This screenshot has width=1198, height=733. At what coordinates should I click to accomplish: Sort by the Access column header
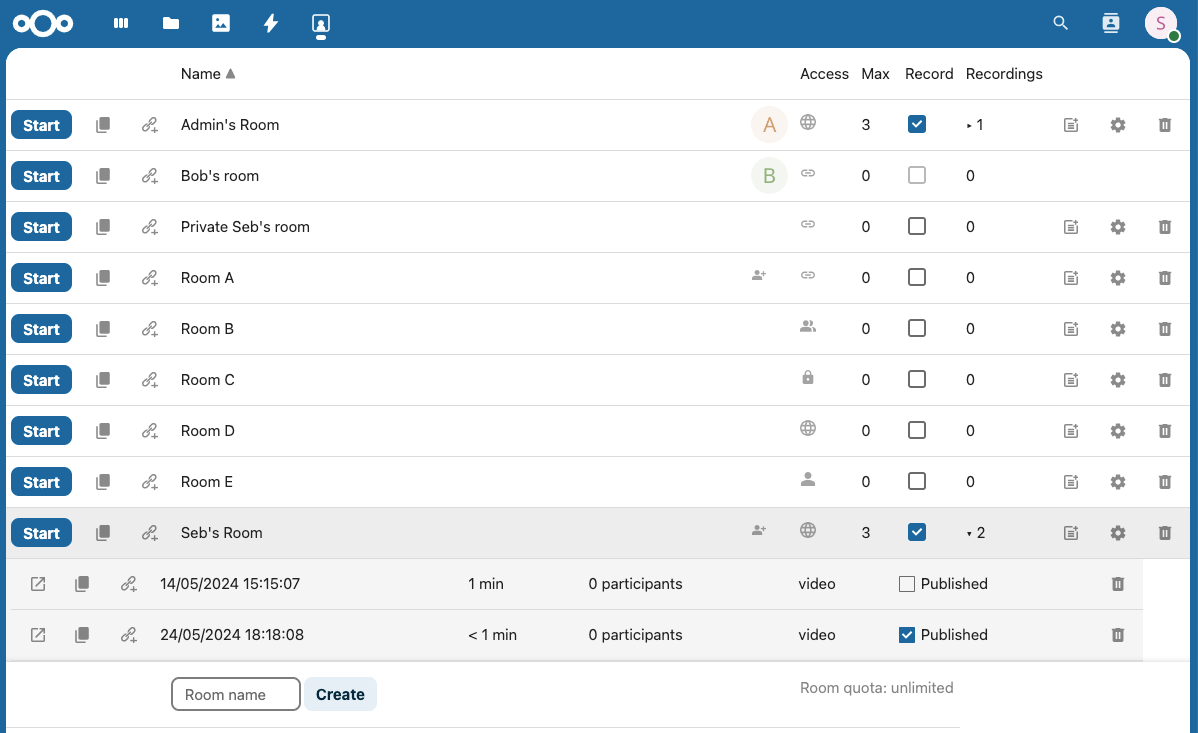[824, 74]
